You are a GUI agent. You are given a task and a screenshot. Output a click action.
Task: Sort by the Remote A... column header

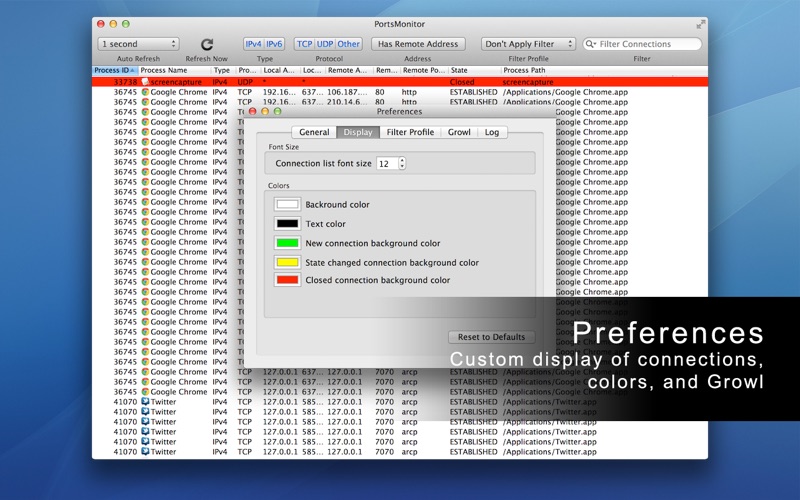pyautogui.click(x=350, y=70)
